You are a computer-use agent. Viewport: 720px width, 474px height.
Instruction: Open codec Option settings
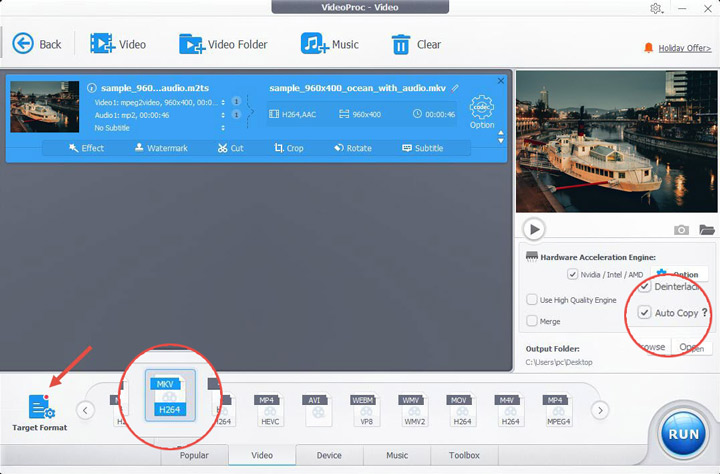coord(482,112)
